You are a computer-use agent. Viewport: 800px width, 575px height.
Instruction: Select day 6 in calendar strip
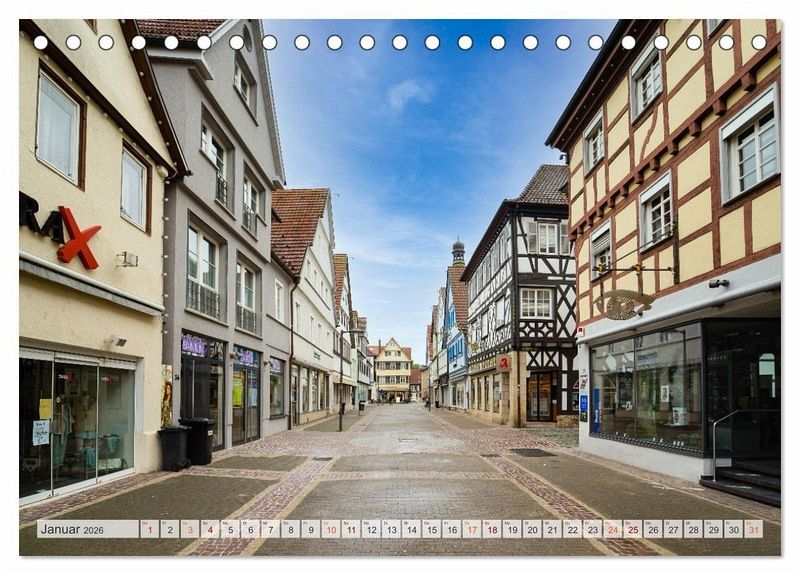pyautogui.click(x=251, y=529)
